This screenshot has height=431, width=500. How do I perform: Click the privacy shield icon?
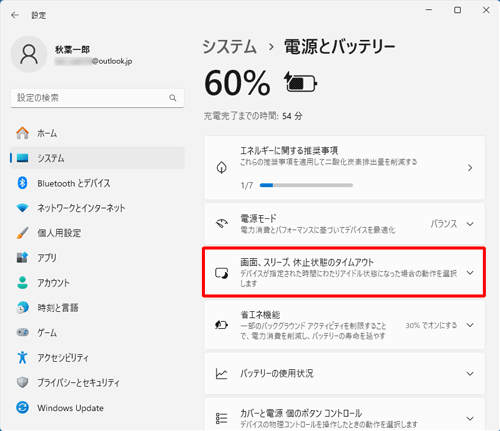click(22, 382)
